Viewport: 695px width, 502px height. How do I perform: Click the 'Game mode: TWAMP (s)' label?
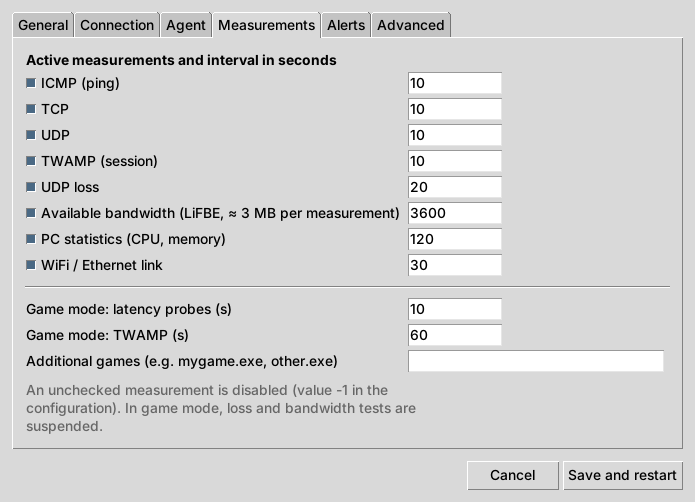tap(107, 335)
